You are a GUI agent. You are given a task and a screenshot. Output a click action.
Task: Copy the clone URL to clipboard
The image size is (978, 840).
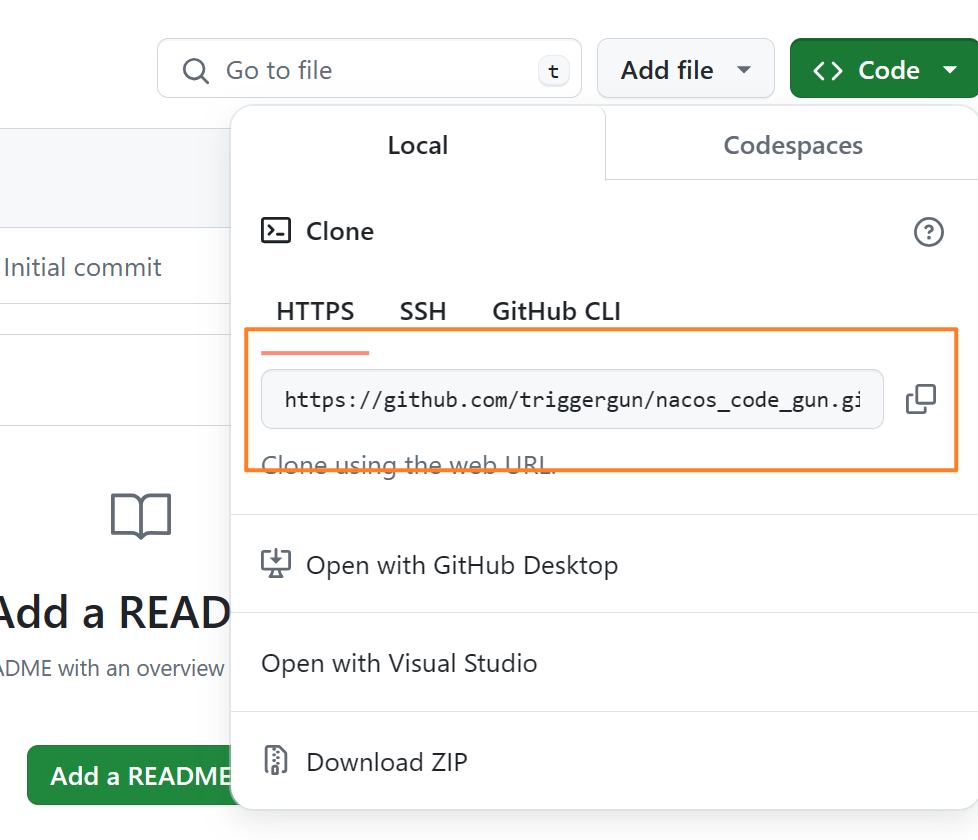[x=920, y=399]
